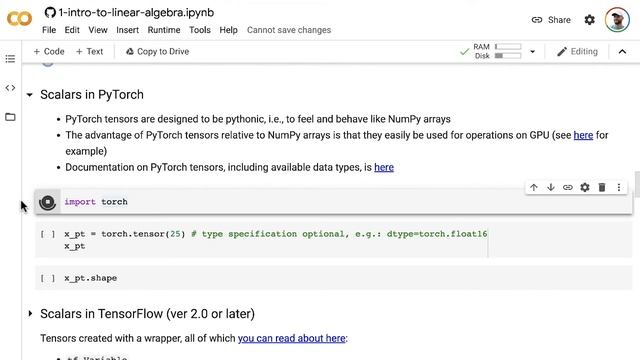Click the Cannot save changes notice

pyautogui.click(x=289, y=30)
